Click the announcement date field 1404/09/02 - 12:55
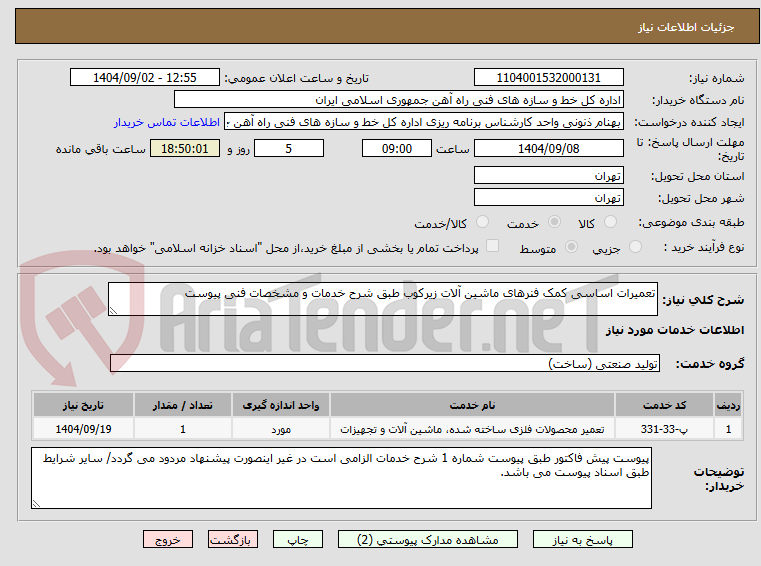 point(145,77)
